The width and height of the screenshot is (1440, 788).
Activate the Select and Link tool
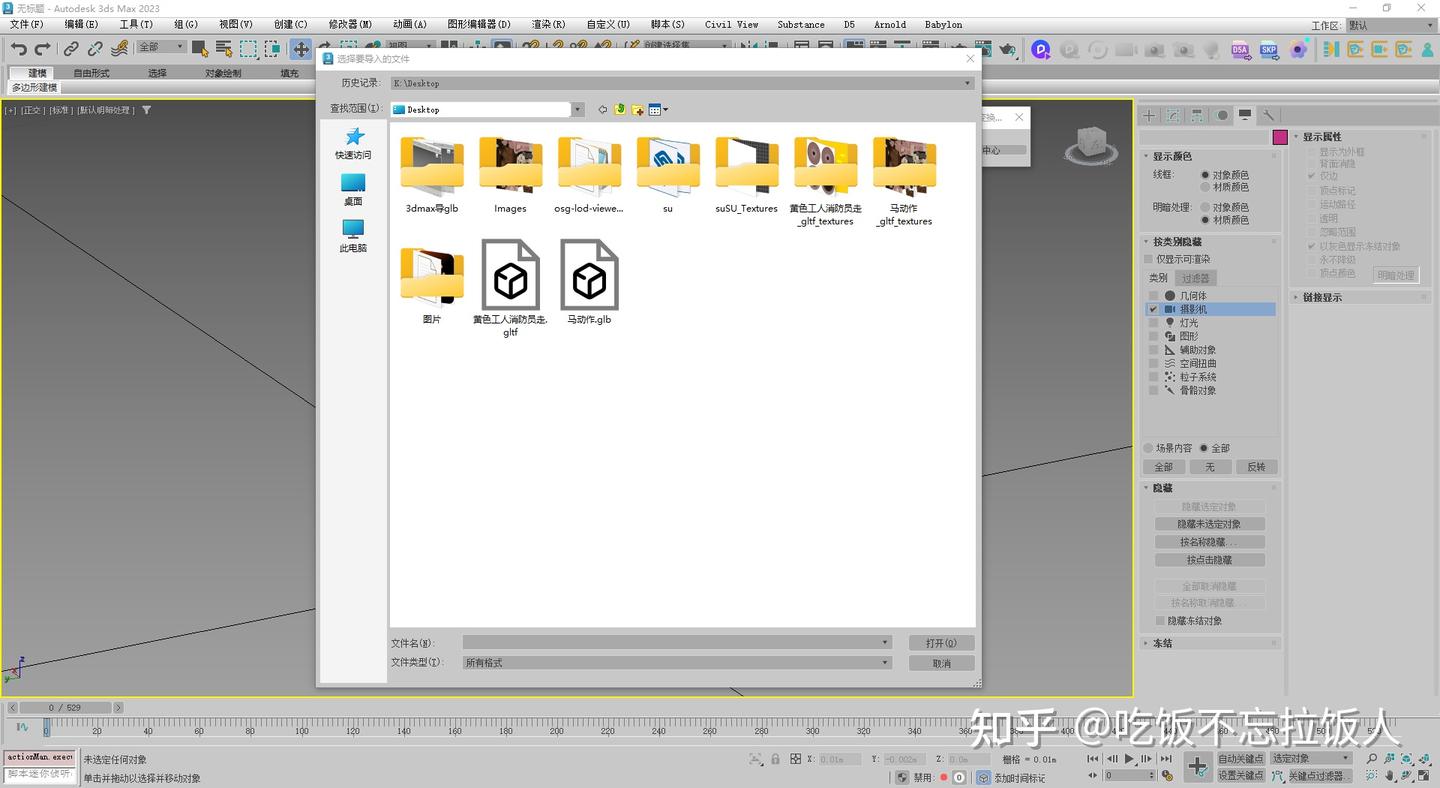(72, 48)
